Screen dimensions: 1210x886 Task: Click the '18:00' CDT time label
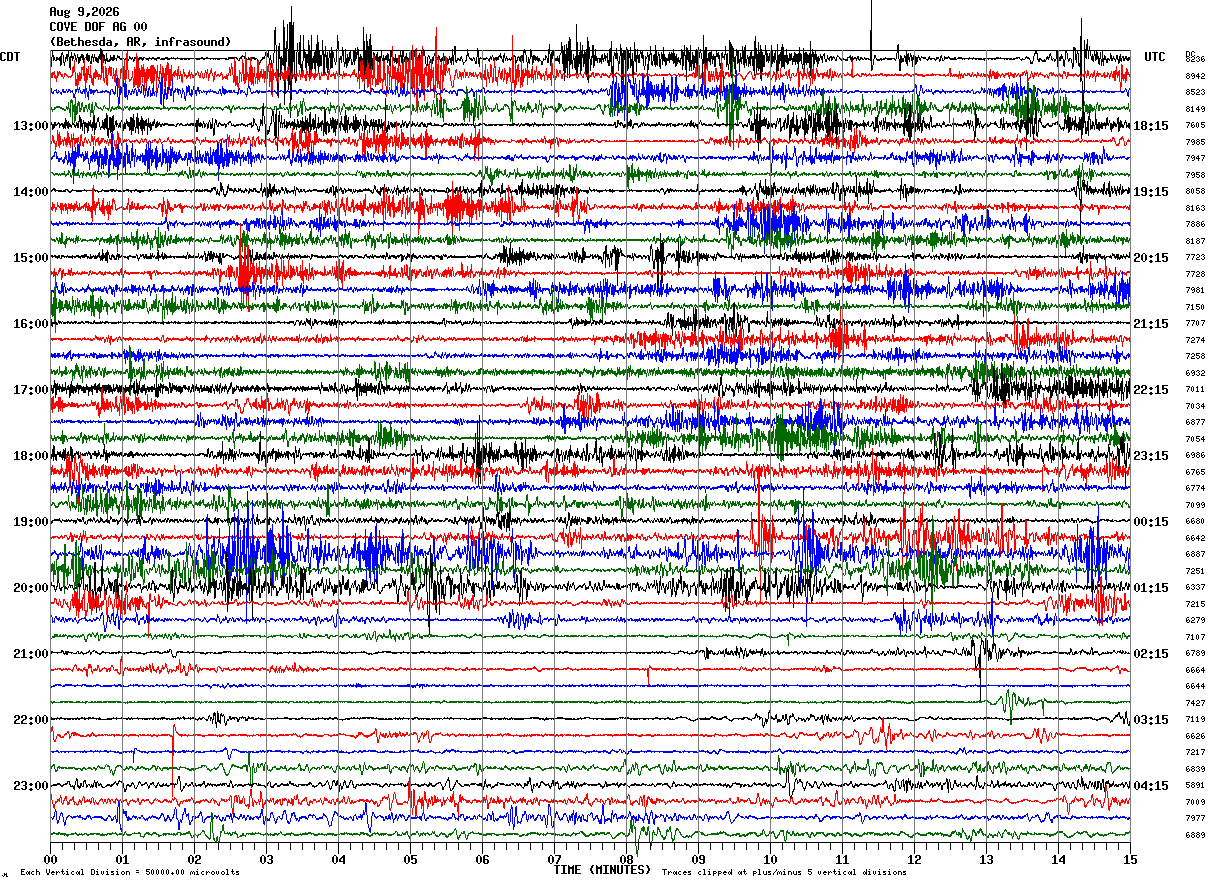30,456
